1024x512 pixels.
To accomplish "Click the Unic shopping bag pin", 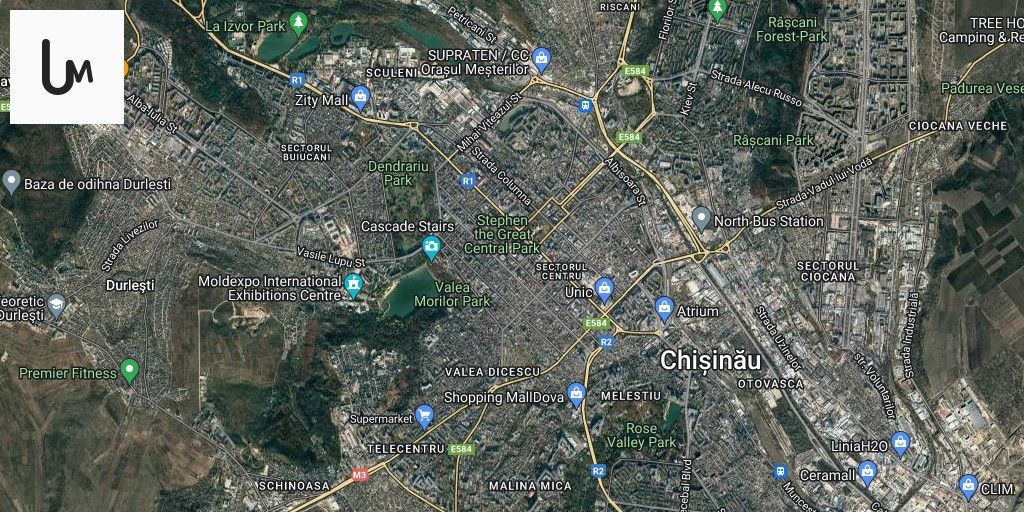I will point(605,290).
